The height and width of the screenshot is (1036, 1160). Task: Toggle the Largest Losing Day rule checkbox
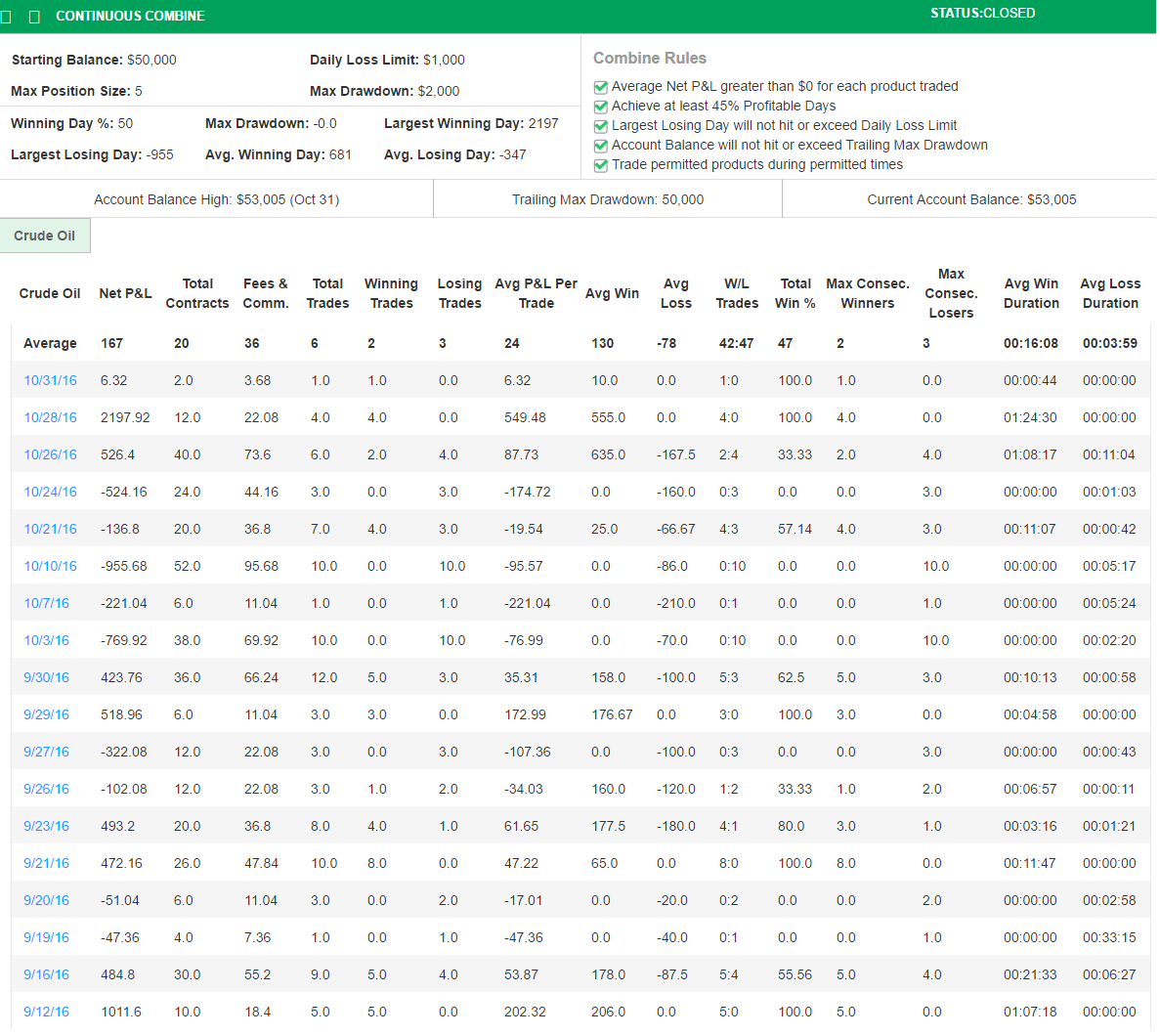tap(601, 126)
